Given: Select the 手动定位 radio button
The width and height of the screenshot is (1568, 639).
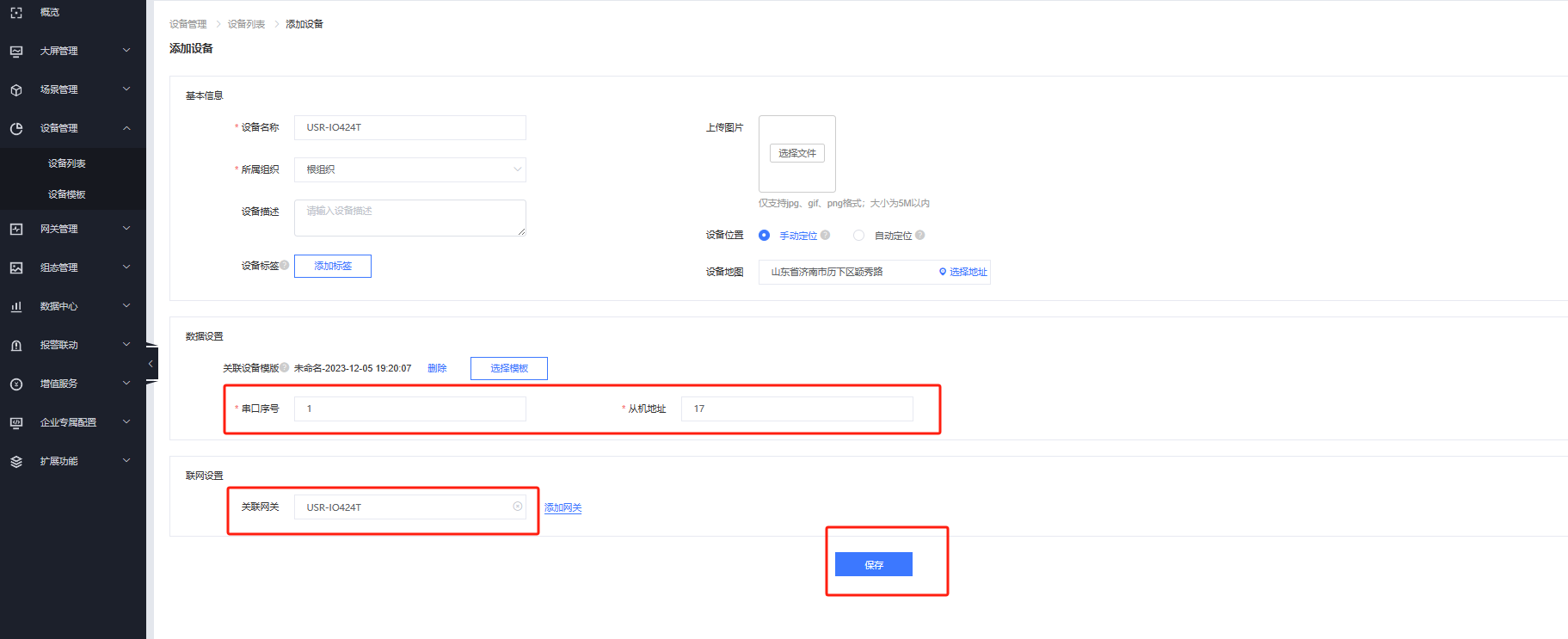Looking at the screenshot, I should point(764,236).
